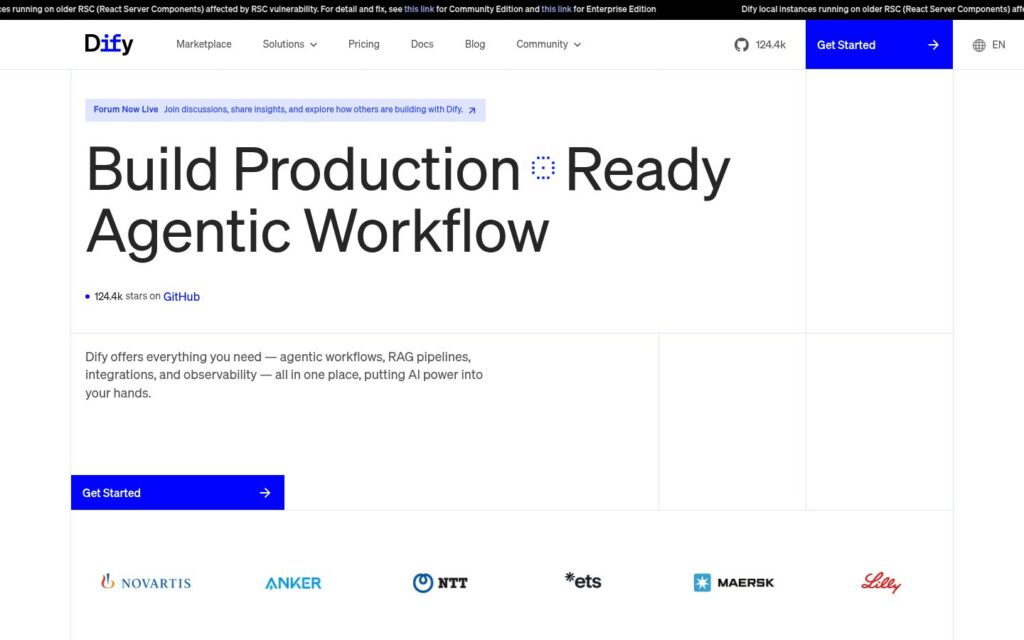The width and height of the screenshot is (1024, 640).
Task: Open the Community Edition 'this link' in the top banner
Action: [419, 9]
